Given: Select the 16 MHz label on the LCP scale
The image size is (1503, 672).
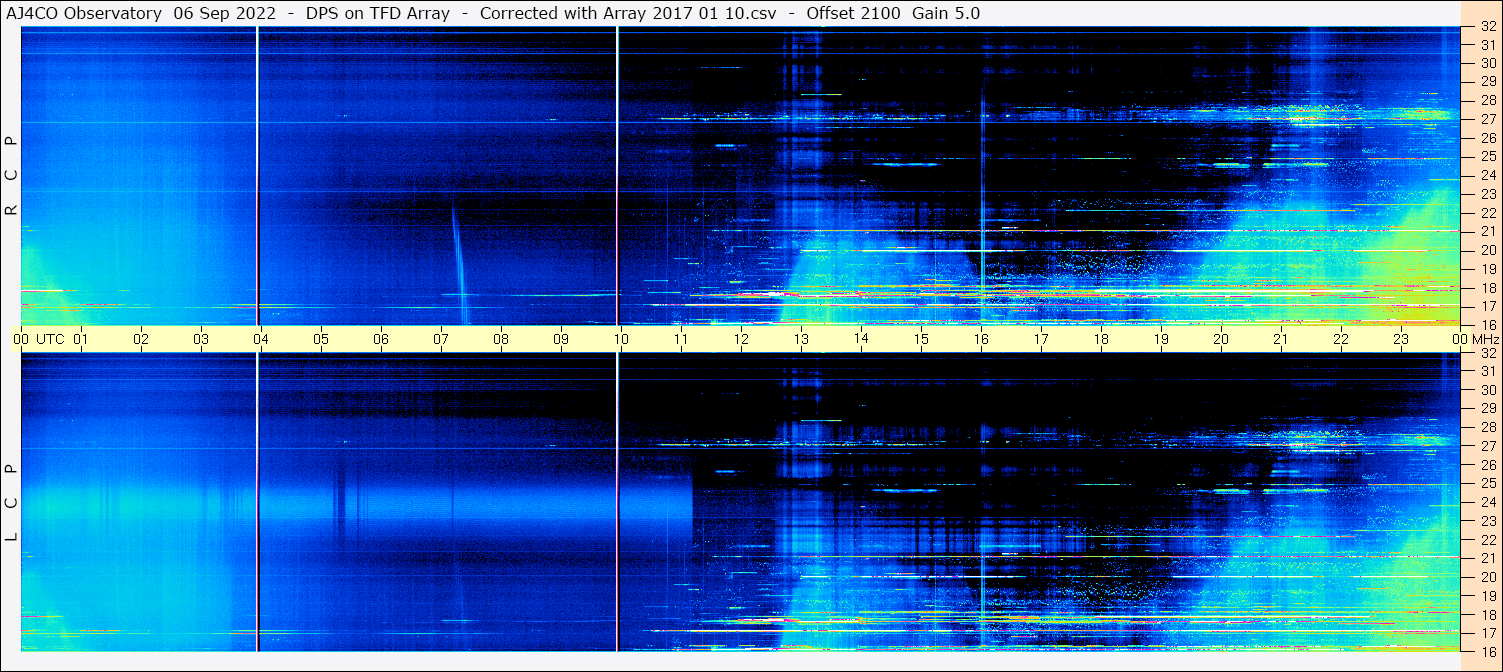Looking at the screenshot, I should click(x=1487, y=651).
